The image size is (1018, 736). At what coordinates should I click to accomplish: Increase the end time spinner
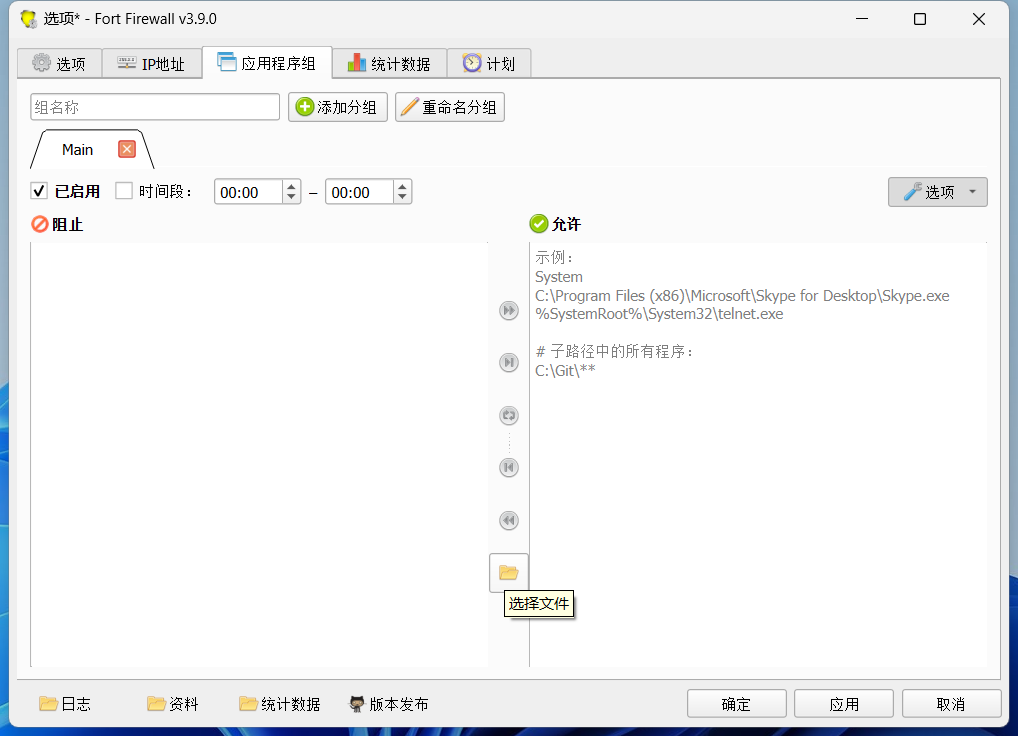coord(403,186)
